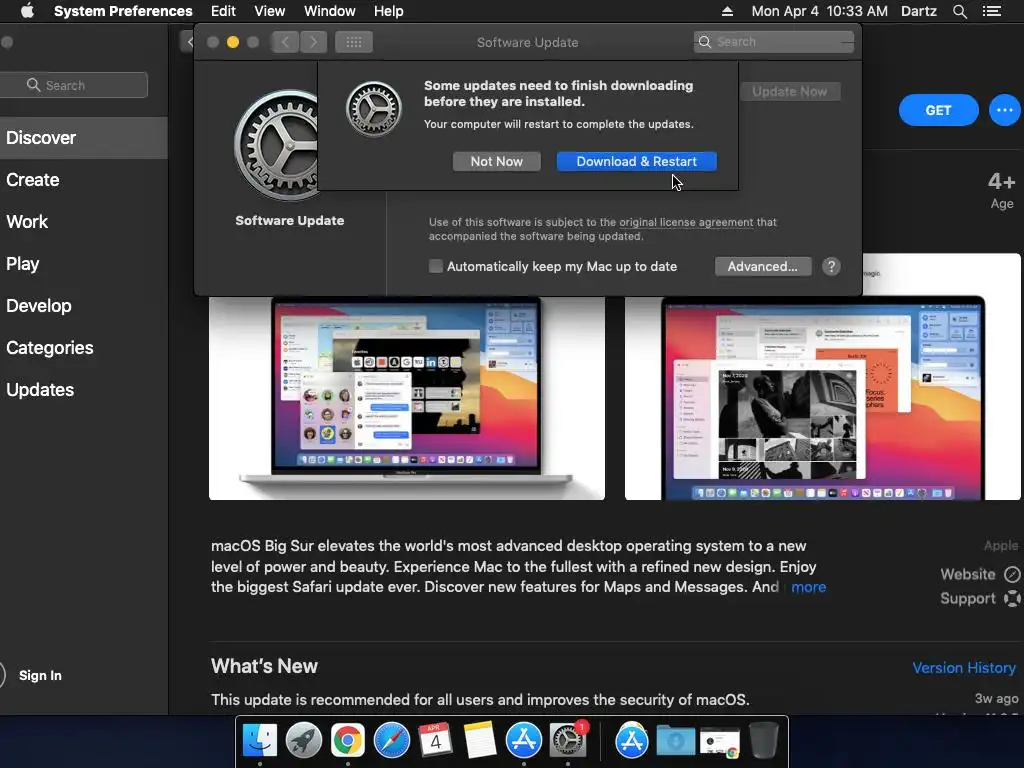Click the back chevron of App Store window
Screen dimensions: 1024x768
click(189, 42)
